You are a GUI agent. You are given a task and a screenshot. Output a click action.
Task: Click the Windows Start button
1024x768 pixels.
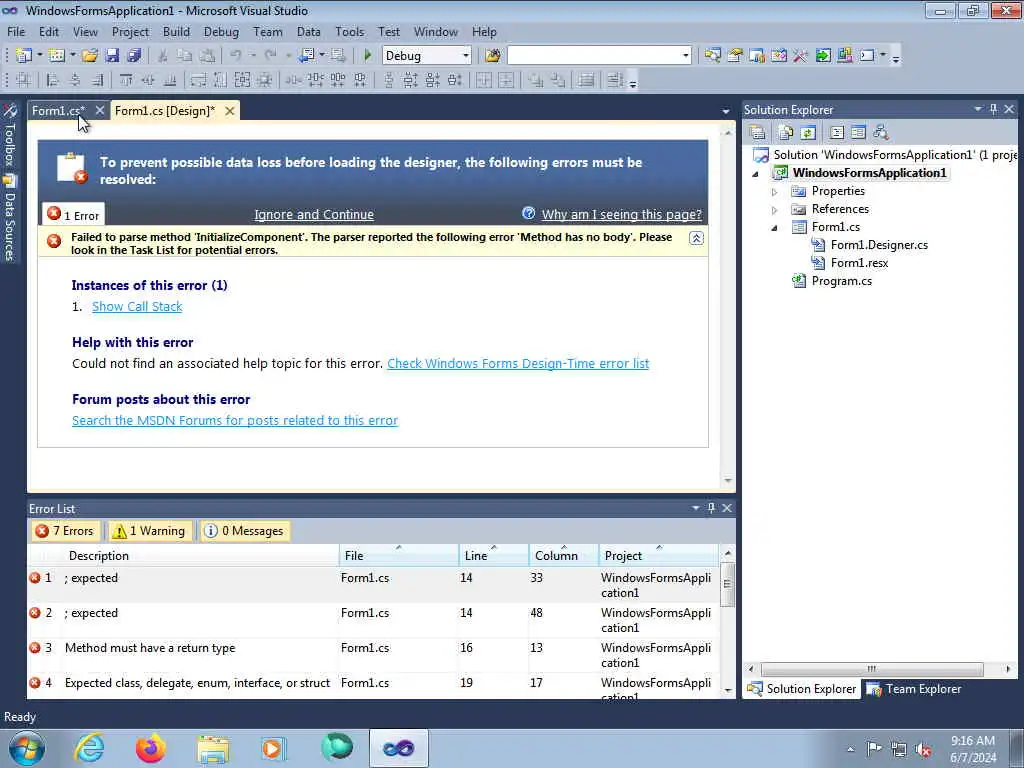(27, 748)
